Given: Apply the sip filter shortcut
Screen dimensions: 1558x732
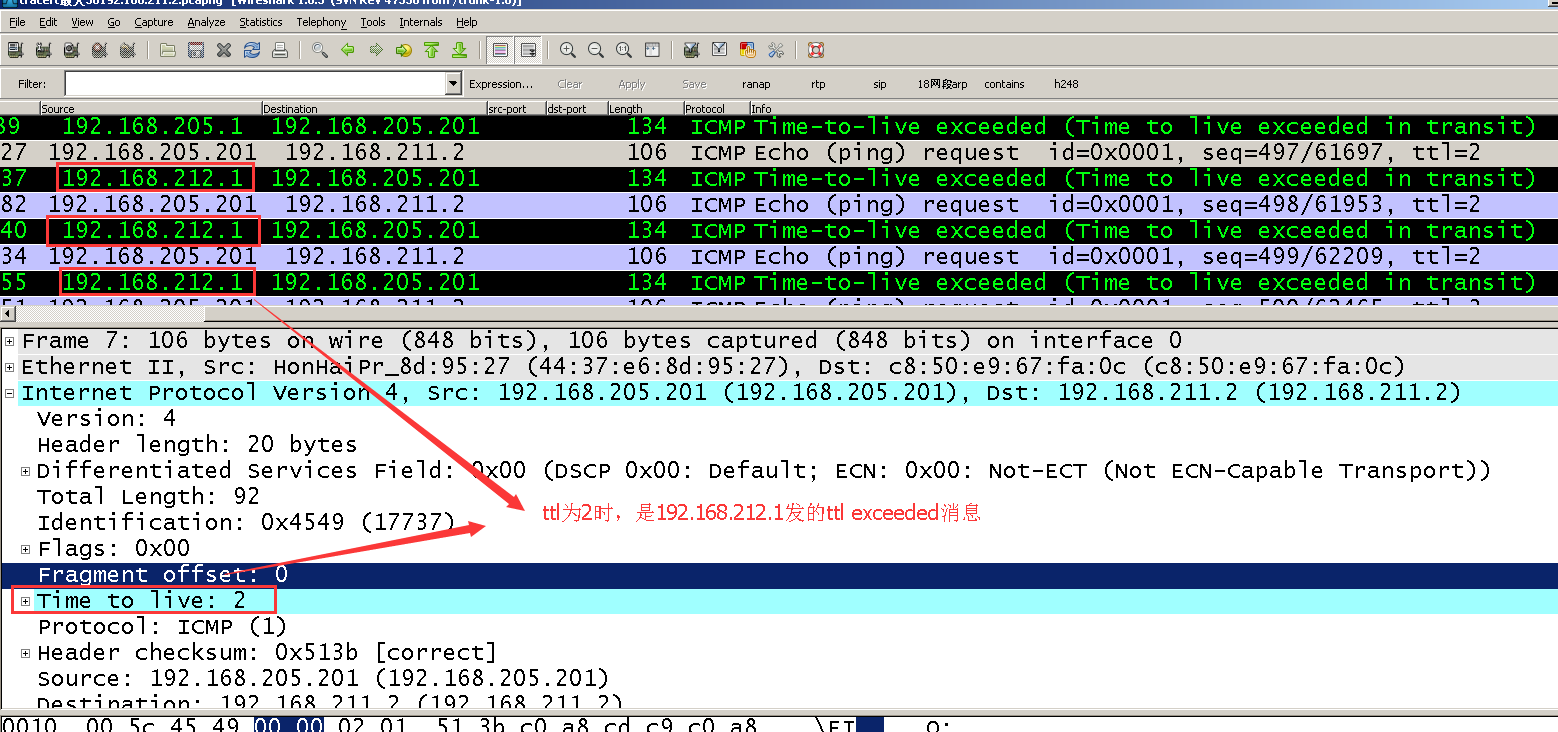Looking at the screenshot, I should click(880, 84).
